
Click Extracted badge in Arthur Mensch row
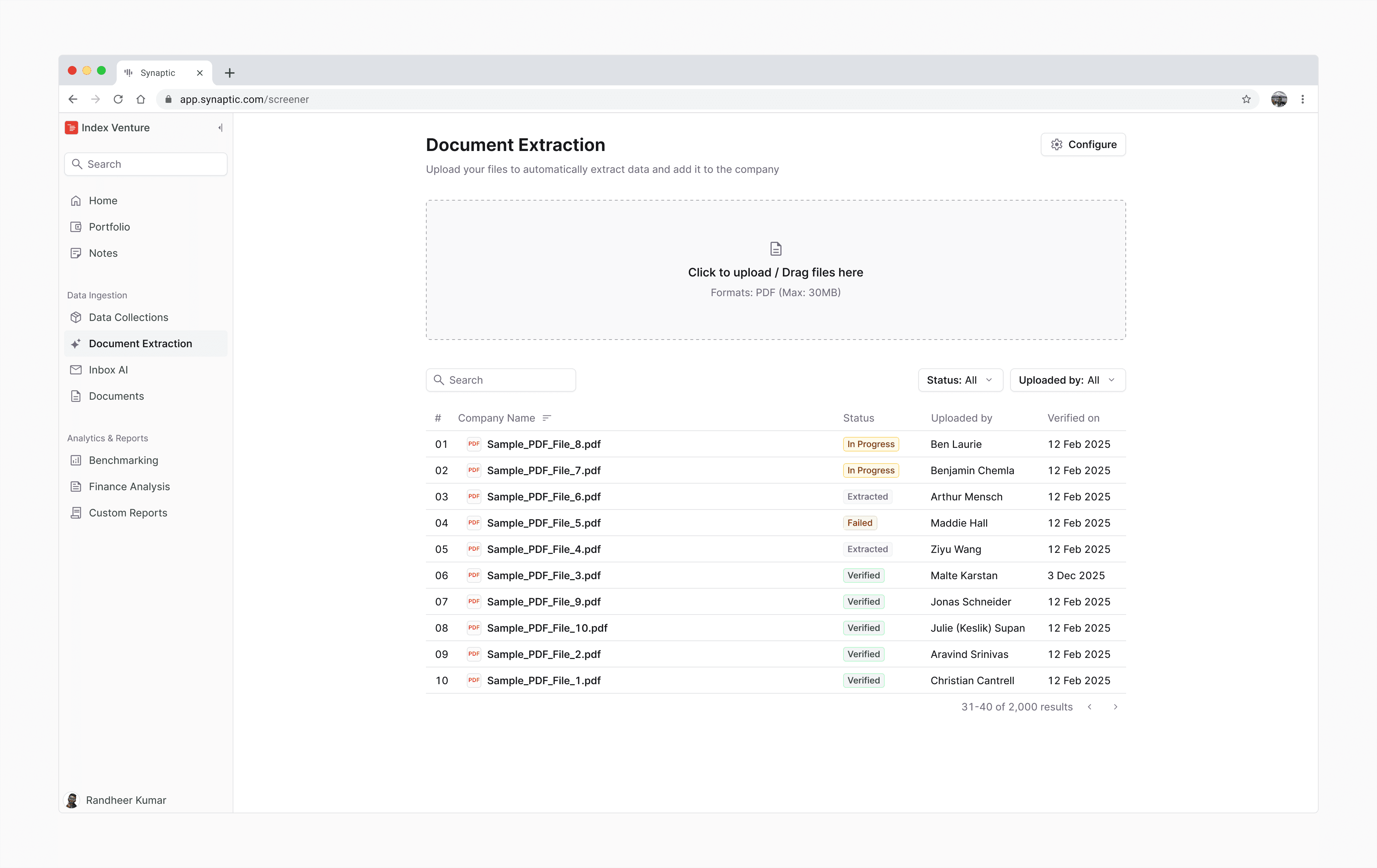pyautogui.click(x=868, y=497)
